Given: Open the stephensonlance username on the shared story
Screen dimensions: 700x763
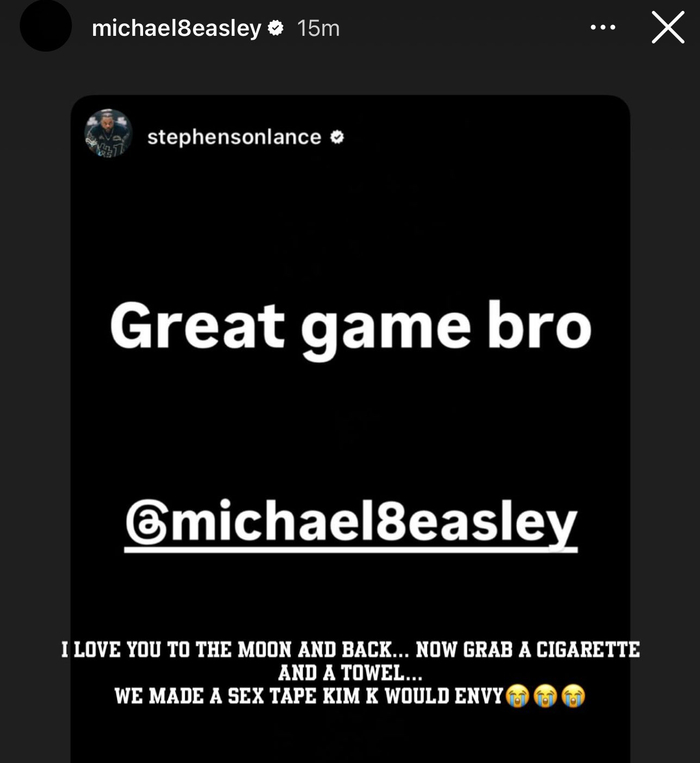Looking at the screenshot, I should 234,137.
